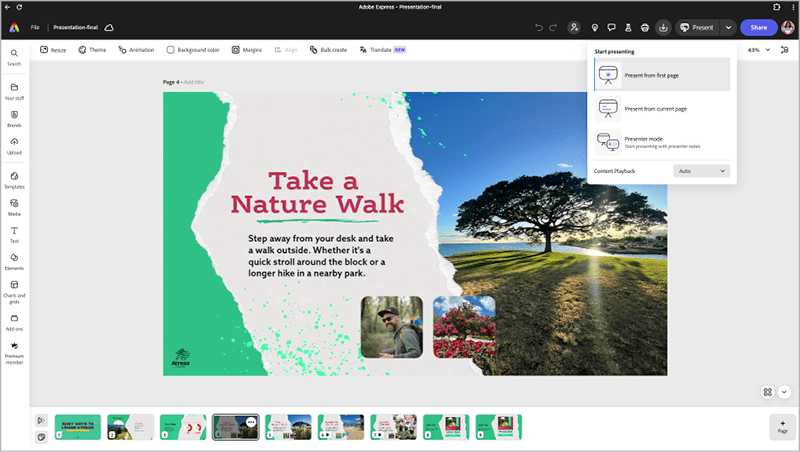
Task: Select Present from current page
Action: (x=662, y=109)
